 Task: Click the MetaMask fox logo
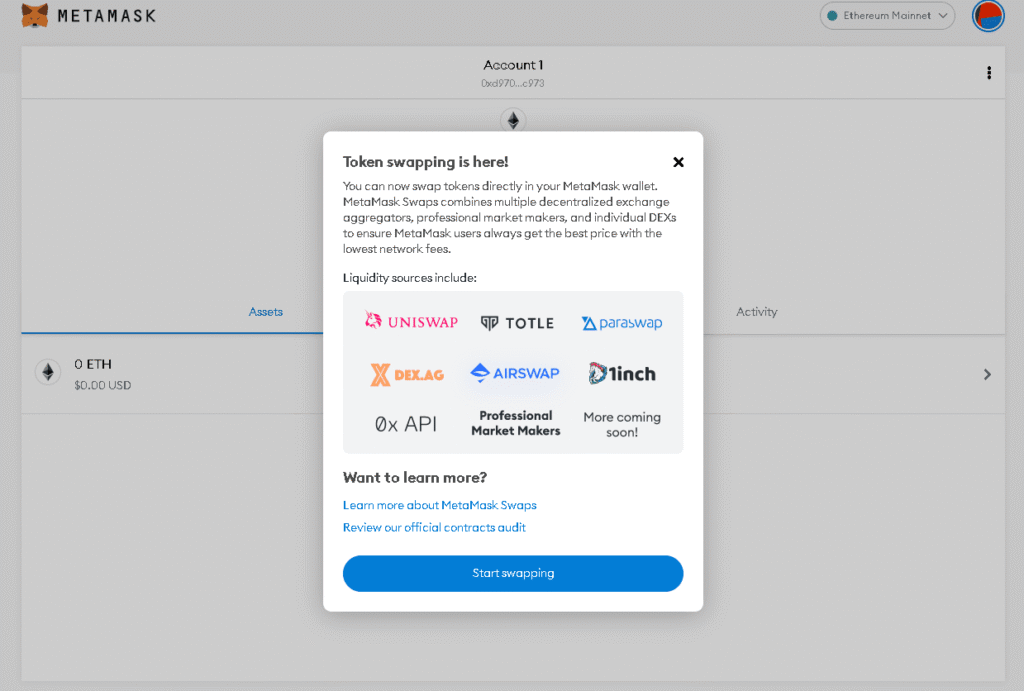[35, 16]
